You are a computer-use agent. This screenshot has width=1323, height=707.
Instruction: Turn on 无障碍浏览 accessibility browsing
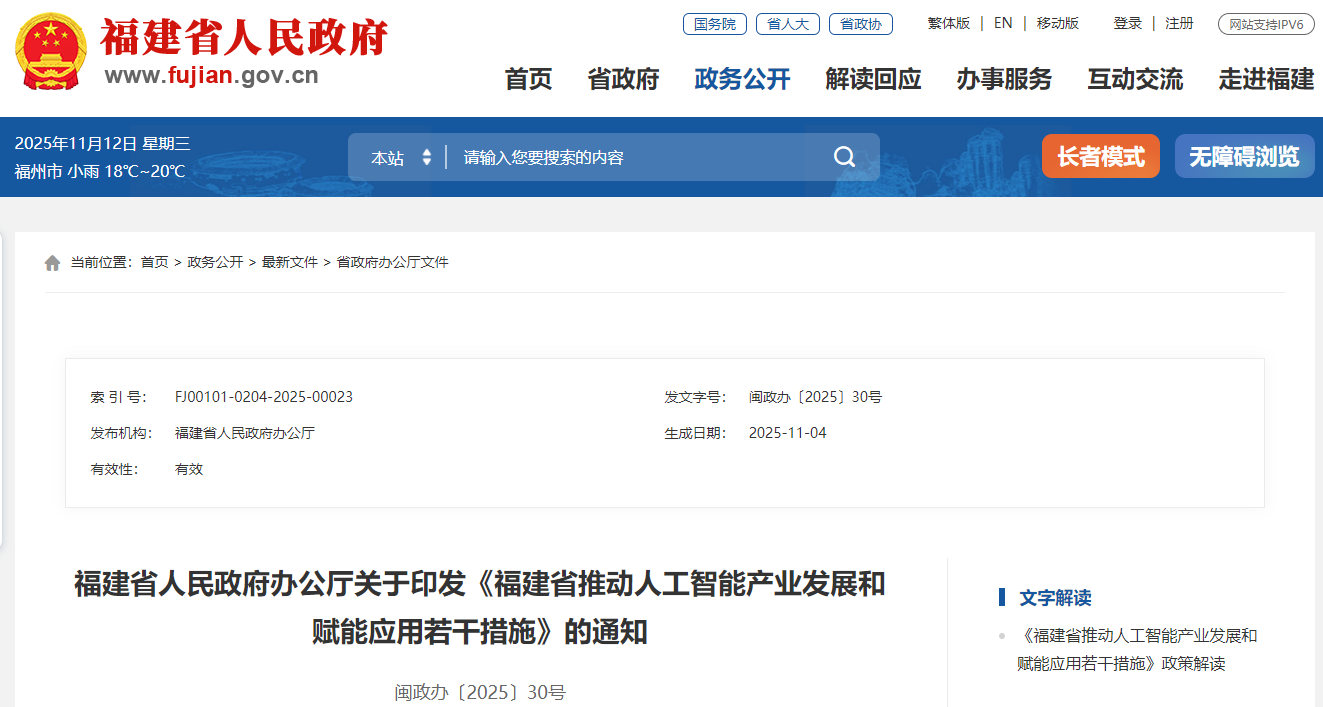pyautogui.click(x=1244, y=157)
